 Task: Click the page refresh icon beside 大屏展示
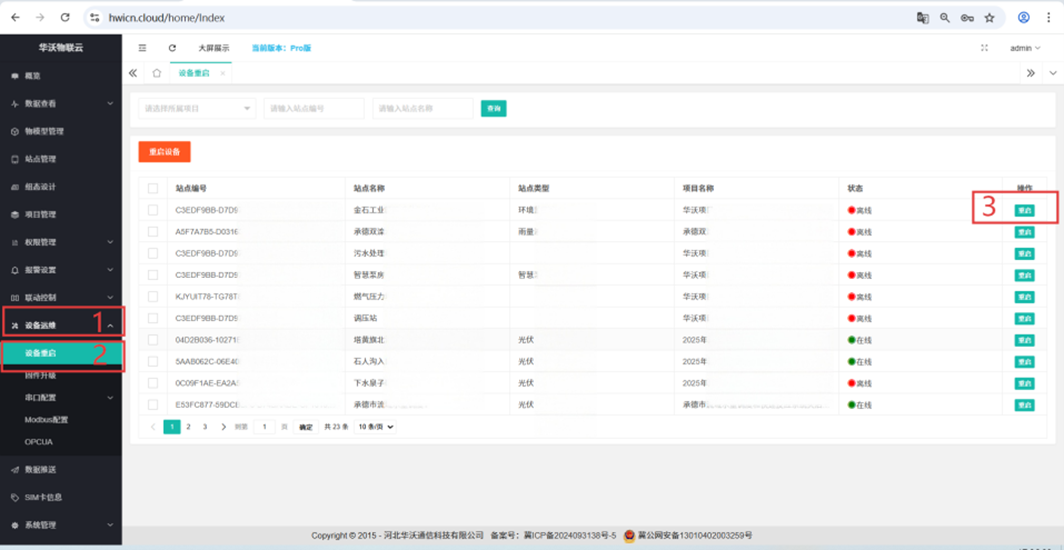pos(172,48)
